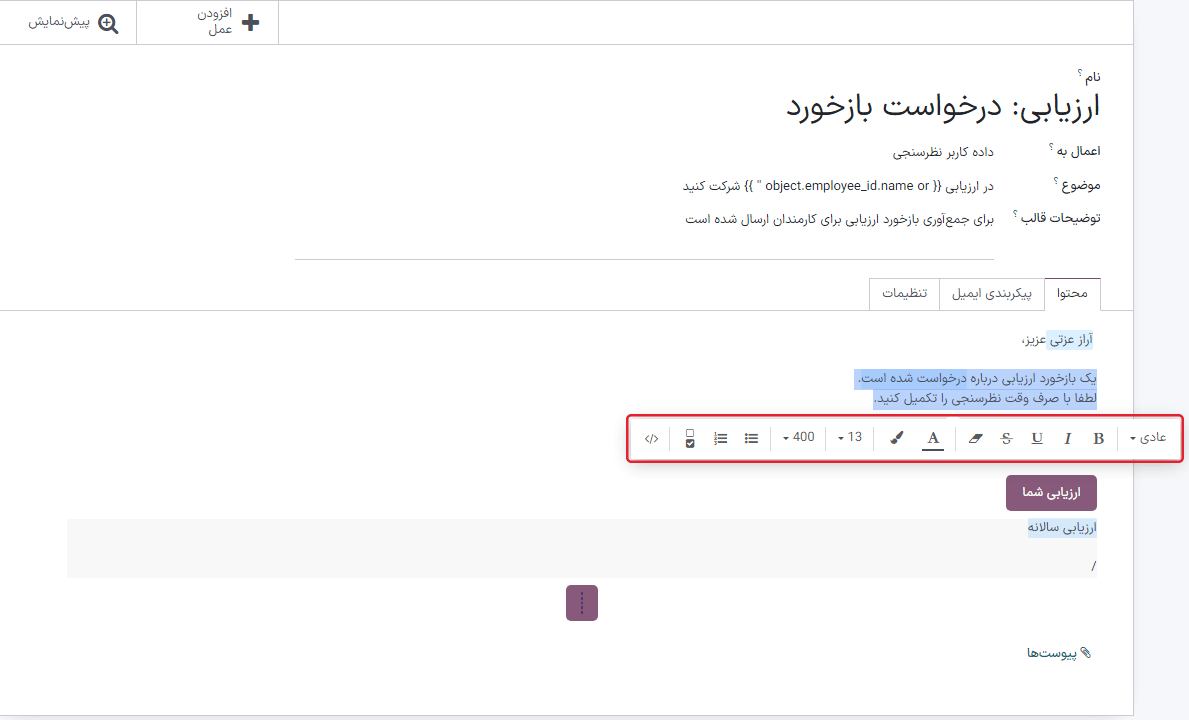
Task: Apply a numbered list
Action: (x=720, y=437)
